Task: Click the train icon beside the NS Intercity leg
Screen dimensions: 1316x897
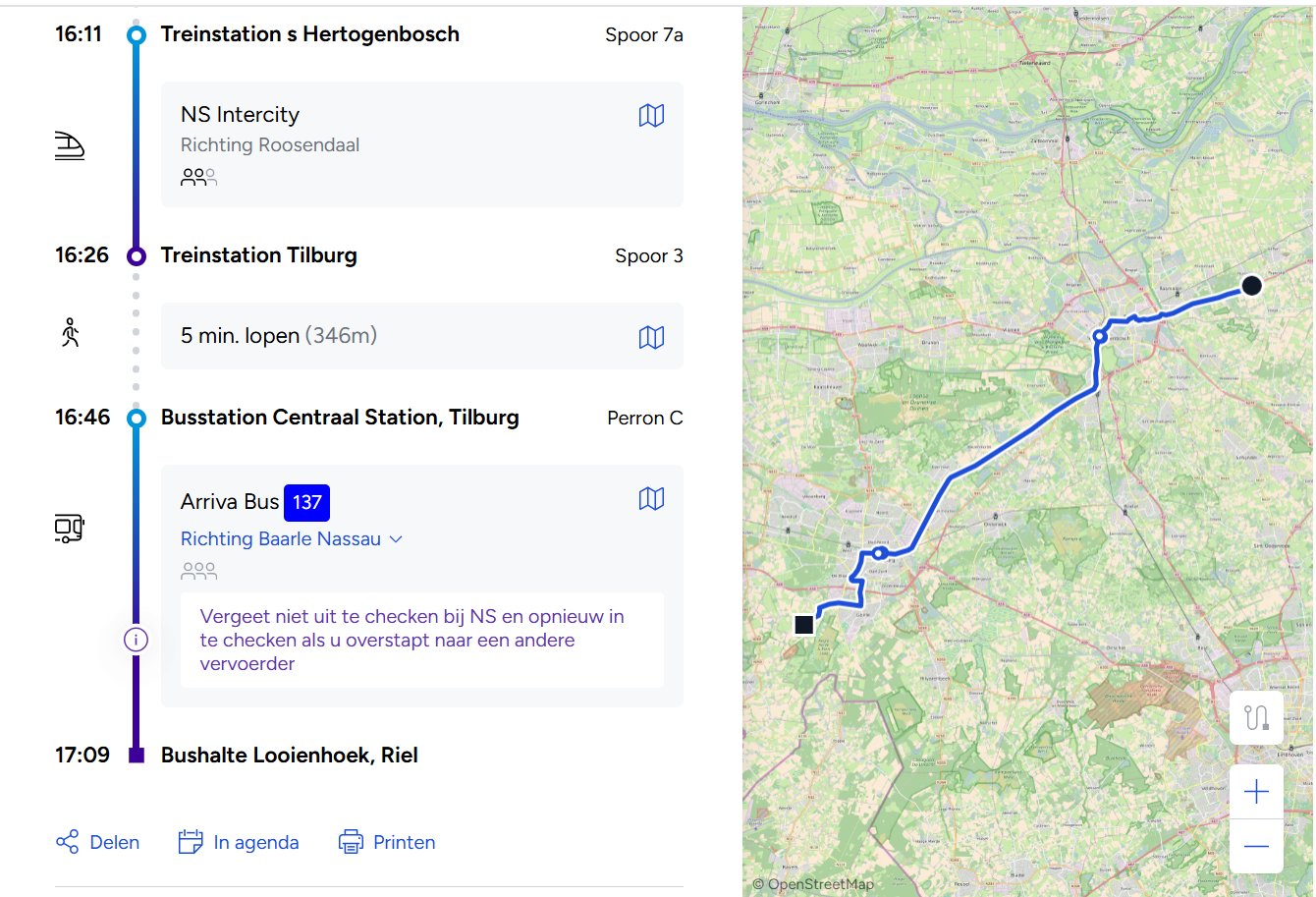Action: pos(70,145)
